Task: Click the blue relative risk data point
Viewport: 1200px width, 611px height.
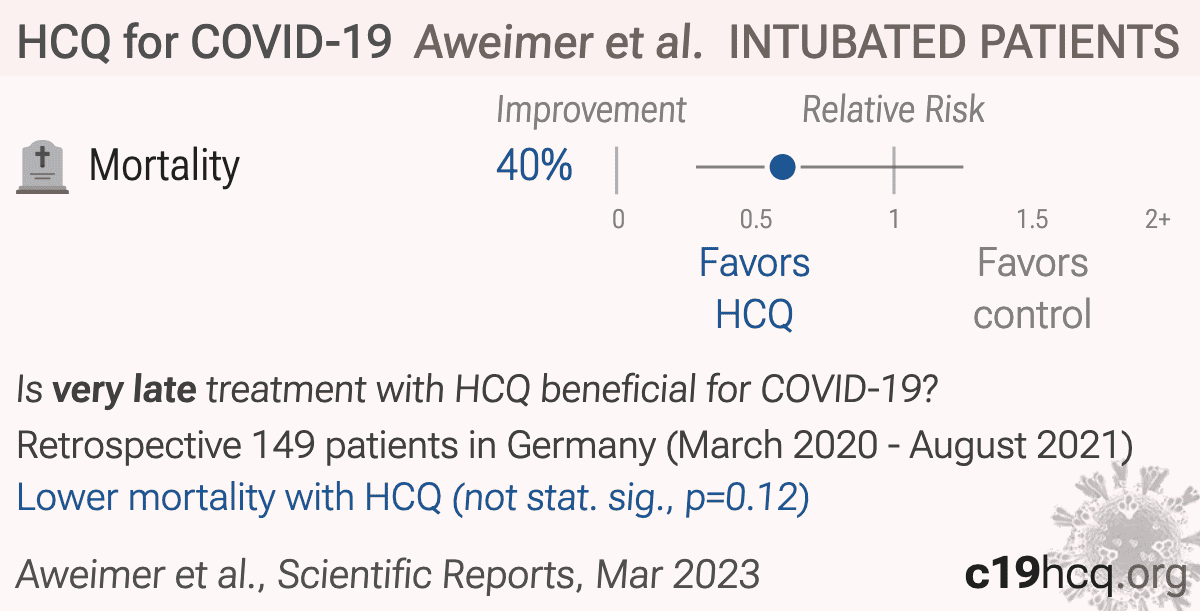Action: [783, 167]
